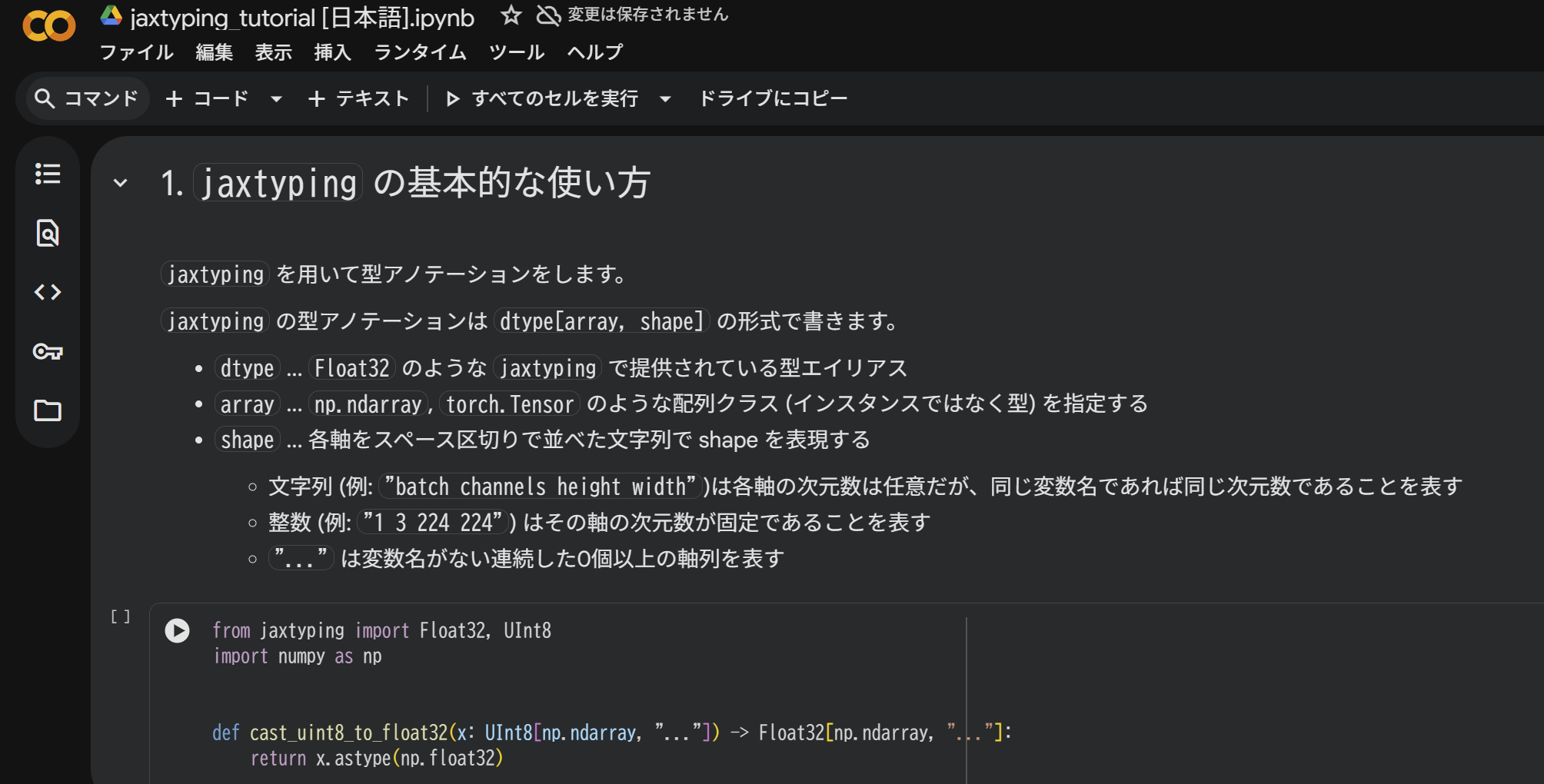Click the ドライブにコピー button
Screen dimensions: 1544x784
[773, 98]
